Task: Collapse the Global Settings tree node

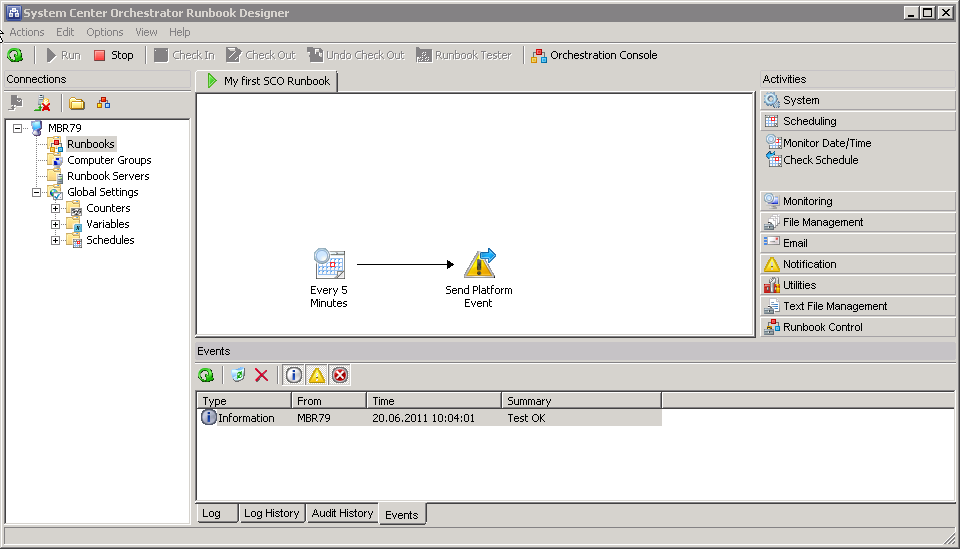Action: (x=37, y=192)
